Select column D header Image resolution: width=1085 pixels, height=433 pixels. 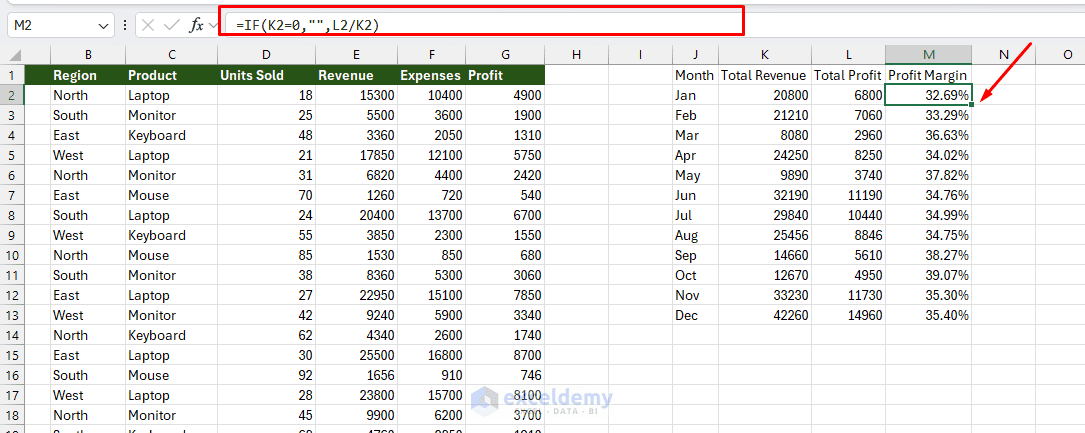[x=266, y=55]
